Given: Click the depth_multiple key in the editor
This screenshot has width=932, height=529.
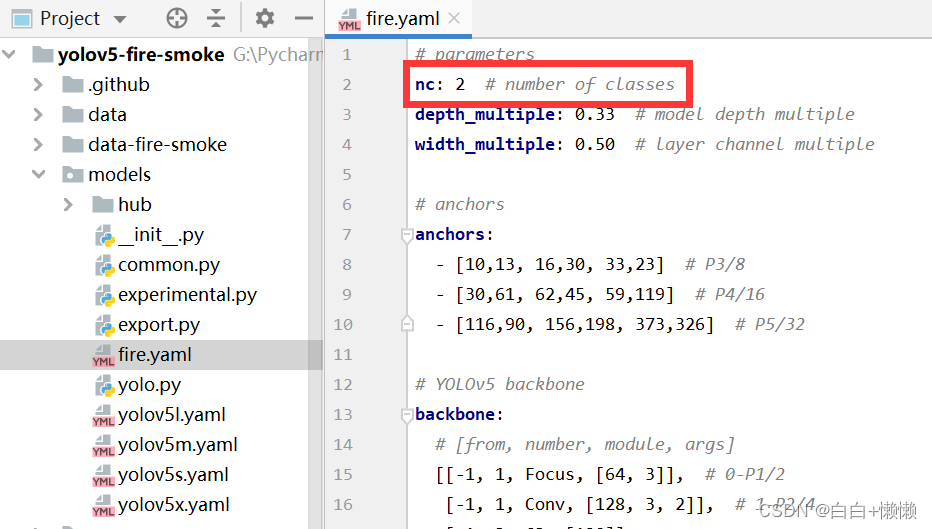Looking at the screenshot, I should tap(485, 114).
